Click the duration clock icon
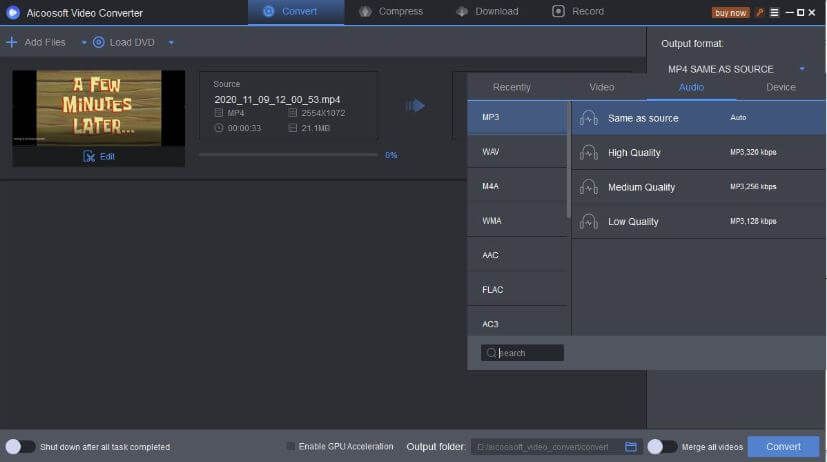Viewport: 827px width, 462px height. [219, 128]
